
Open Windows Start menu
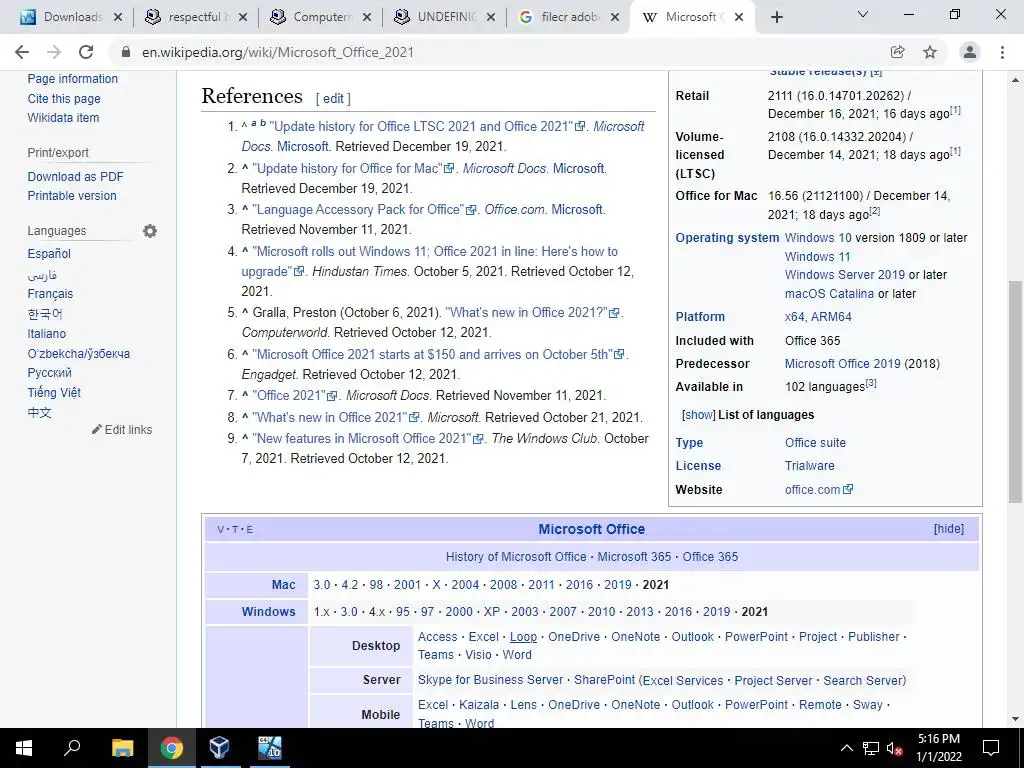[24, 748]
